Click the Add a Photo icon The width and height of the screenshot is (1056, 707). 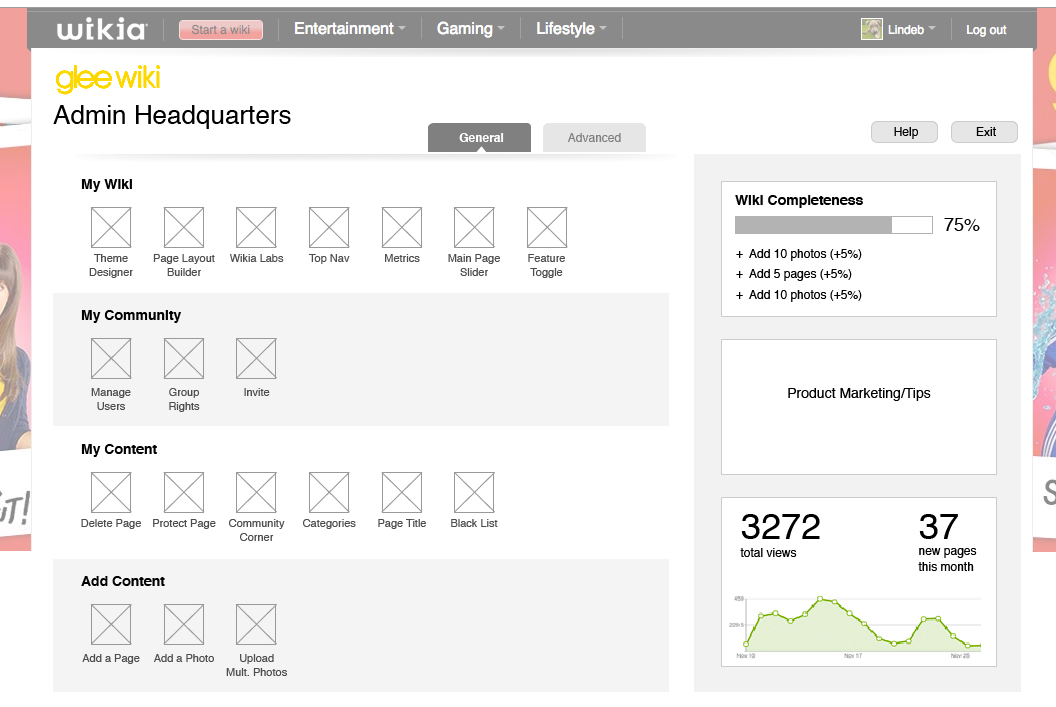click(184, 624)
